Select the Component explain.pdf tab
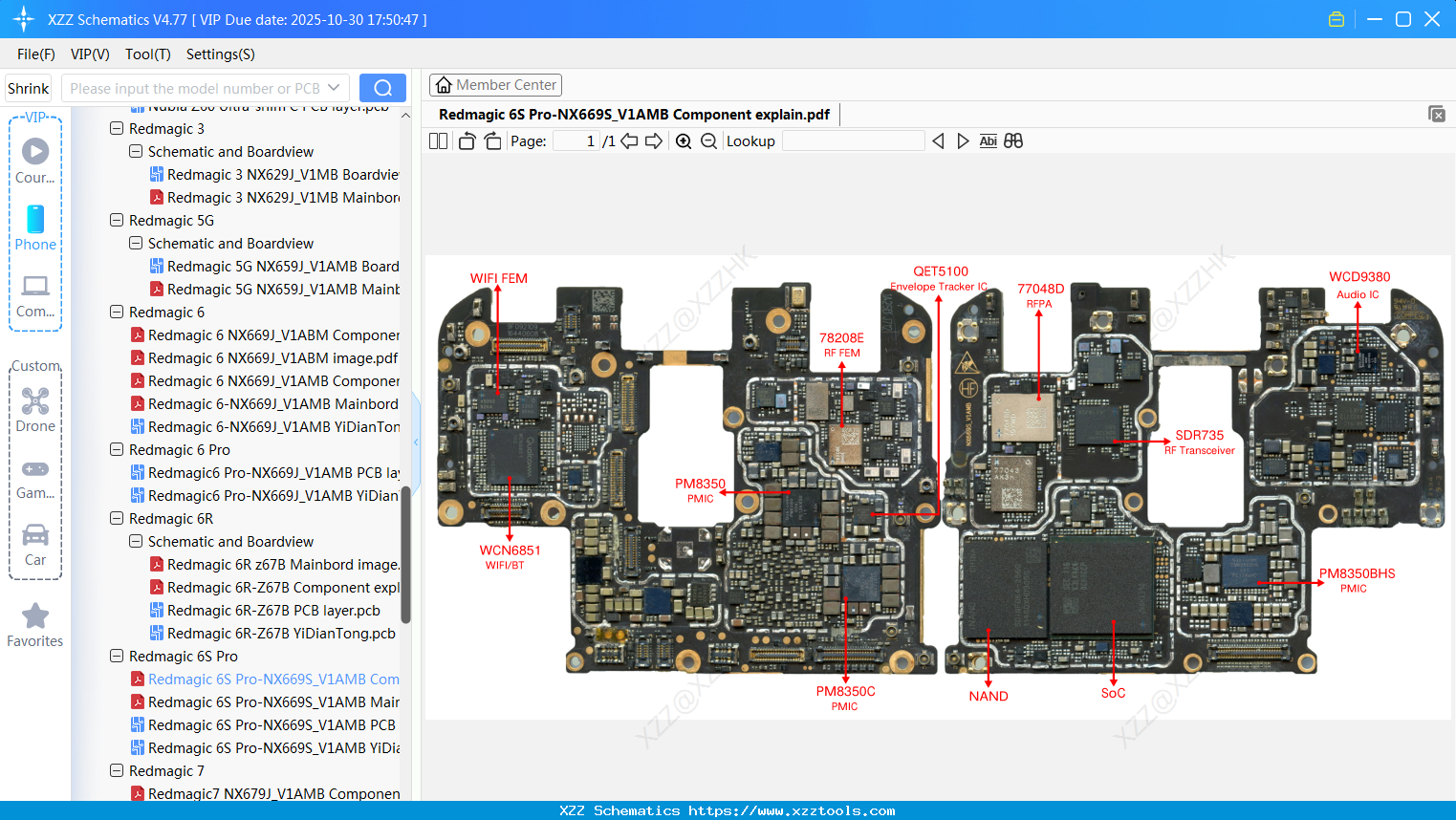Screen dimensions: 1456x820 coord(635,114)
